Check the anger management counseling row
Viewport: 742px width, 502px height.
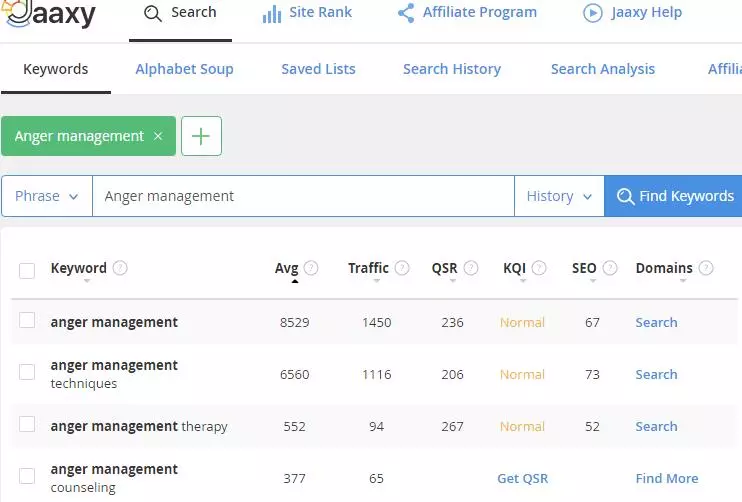(x=27, y=476)
